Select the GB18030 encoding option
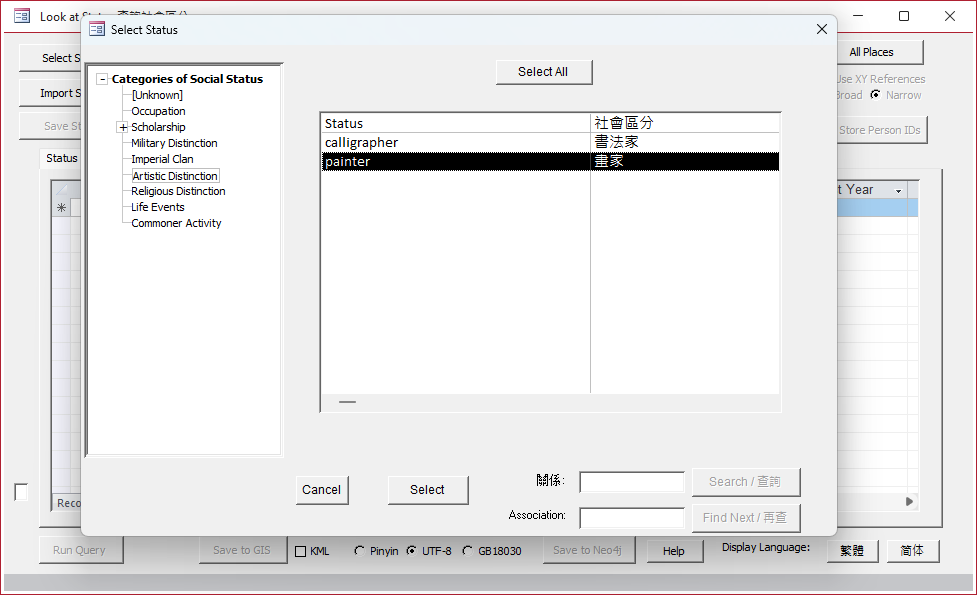The height and width of the screenshot is (595, 977). coord(468,551)
